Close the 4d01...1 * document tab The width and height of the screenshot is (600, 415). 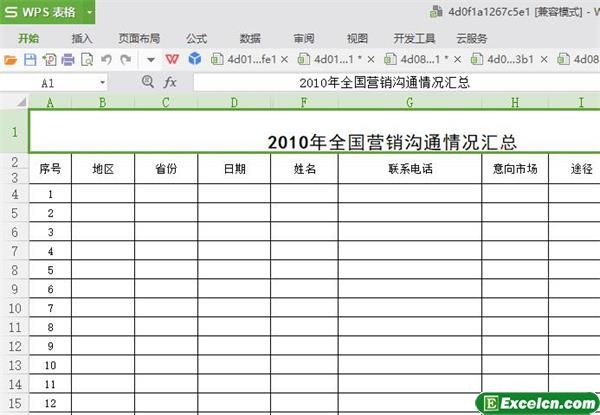pyautogui.click(x=371, y=59)
